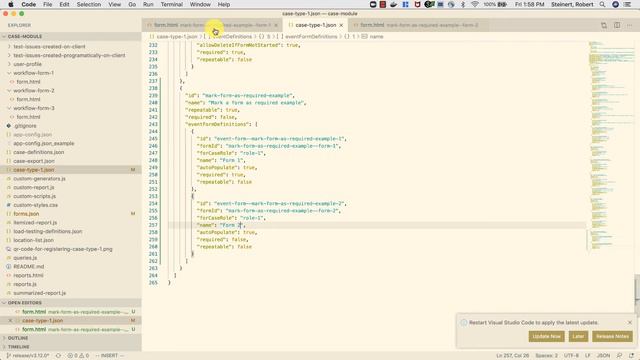Change the LF end-of-line sequence
640x360 pixels.
tap(588, 356)
